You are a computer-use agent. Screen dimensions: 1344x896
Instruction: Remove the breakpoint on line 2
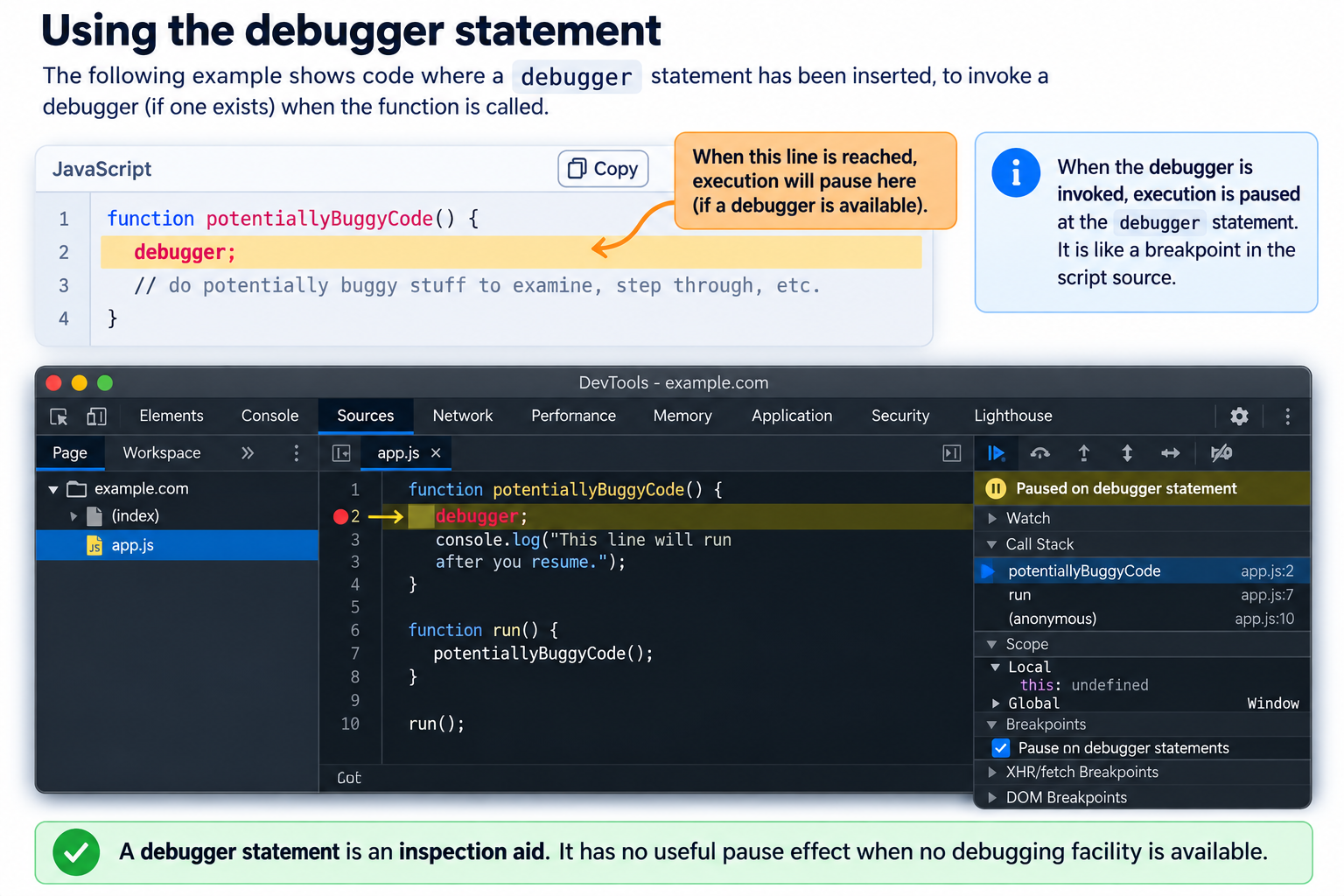pos(340,516)
